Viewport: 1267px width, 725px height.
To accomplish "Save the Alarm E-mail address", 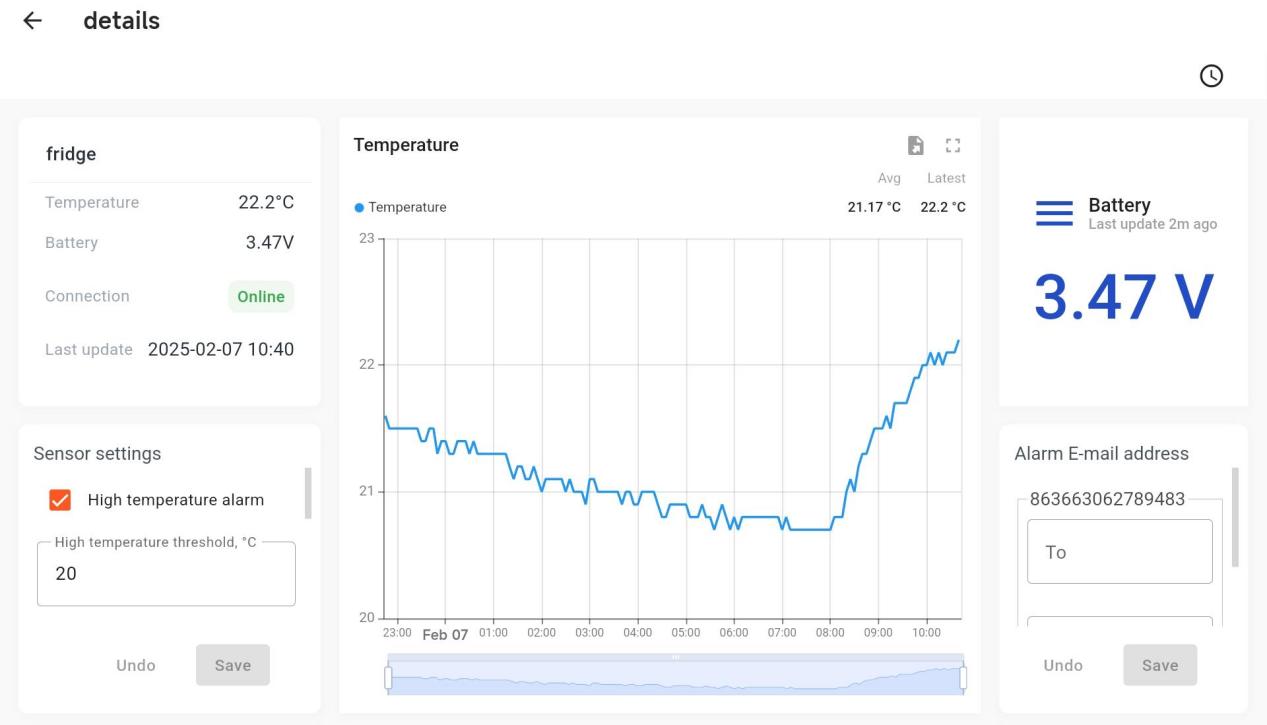I will (1160, 665).
